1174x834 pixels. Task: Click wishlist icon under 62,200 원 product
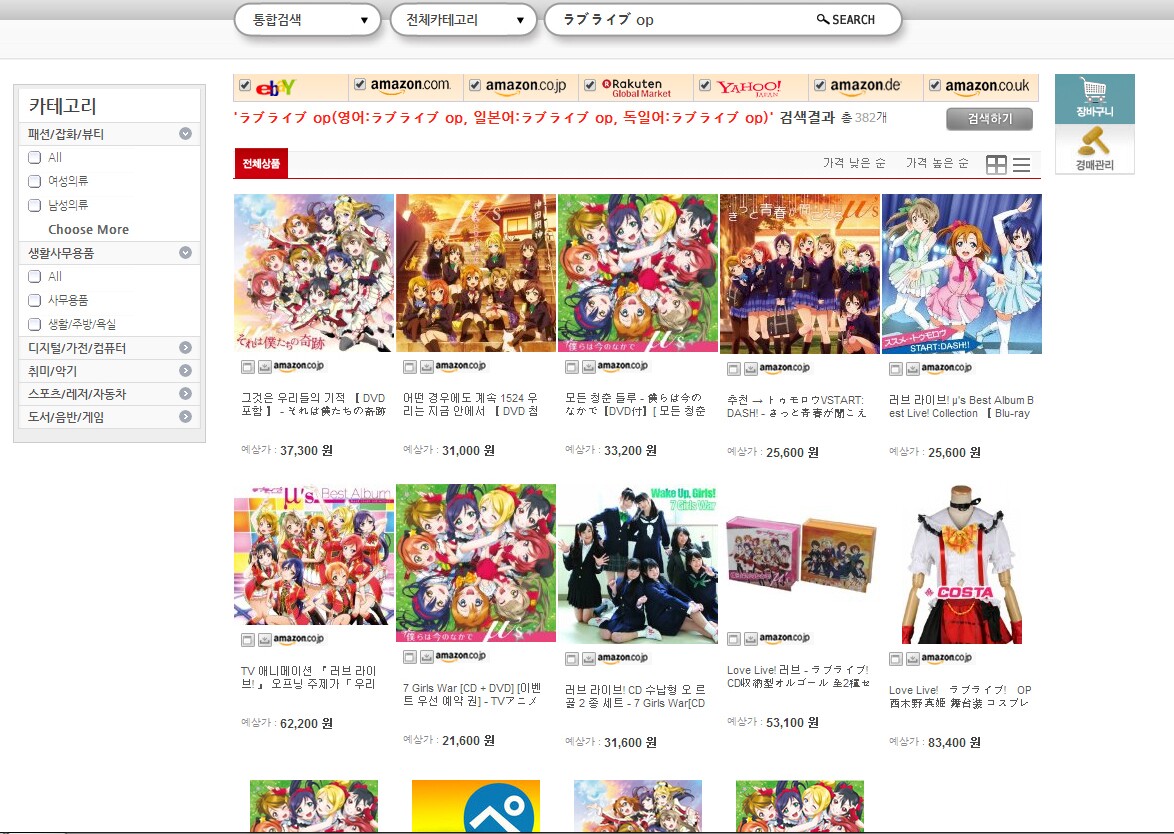(264, 640)
